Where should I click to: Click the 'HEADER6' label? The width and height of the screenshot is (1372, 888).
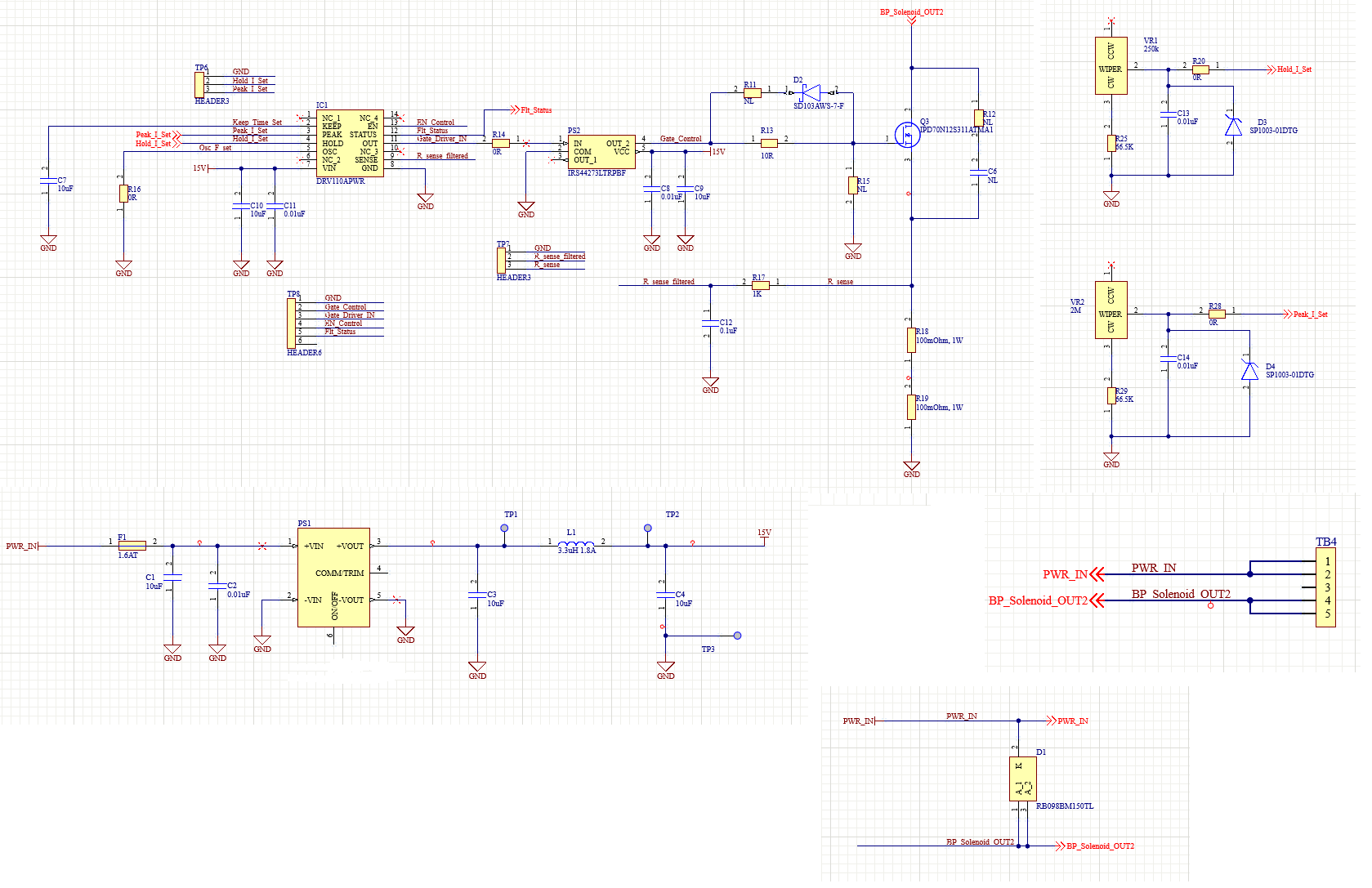304,353
